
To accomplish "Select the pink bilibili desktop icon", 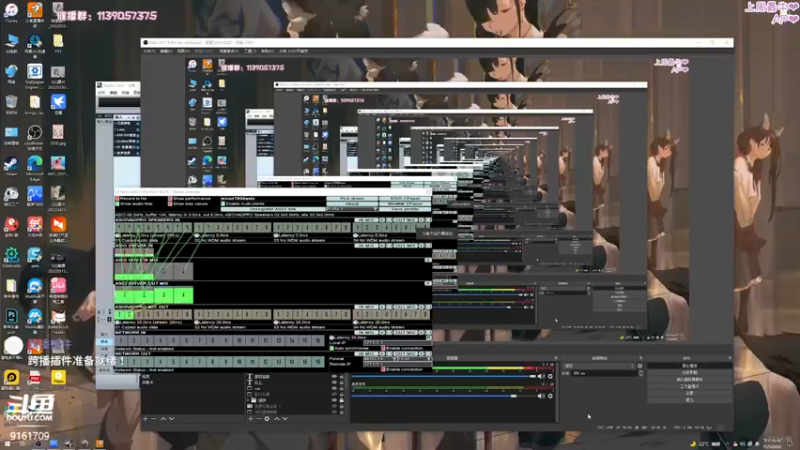I will pos(58,286).
